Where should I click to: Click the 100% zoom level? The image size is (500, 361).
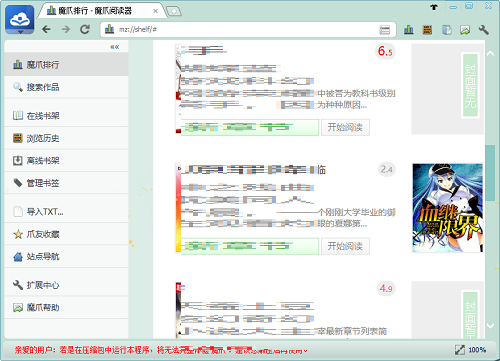[477, 350]
